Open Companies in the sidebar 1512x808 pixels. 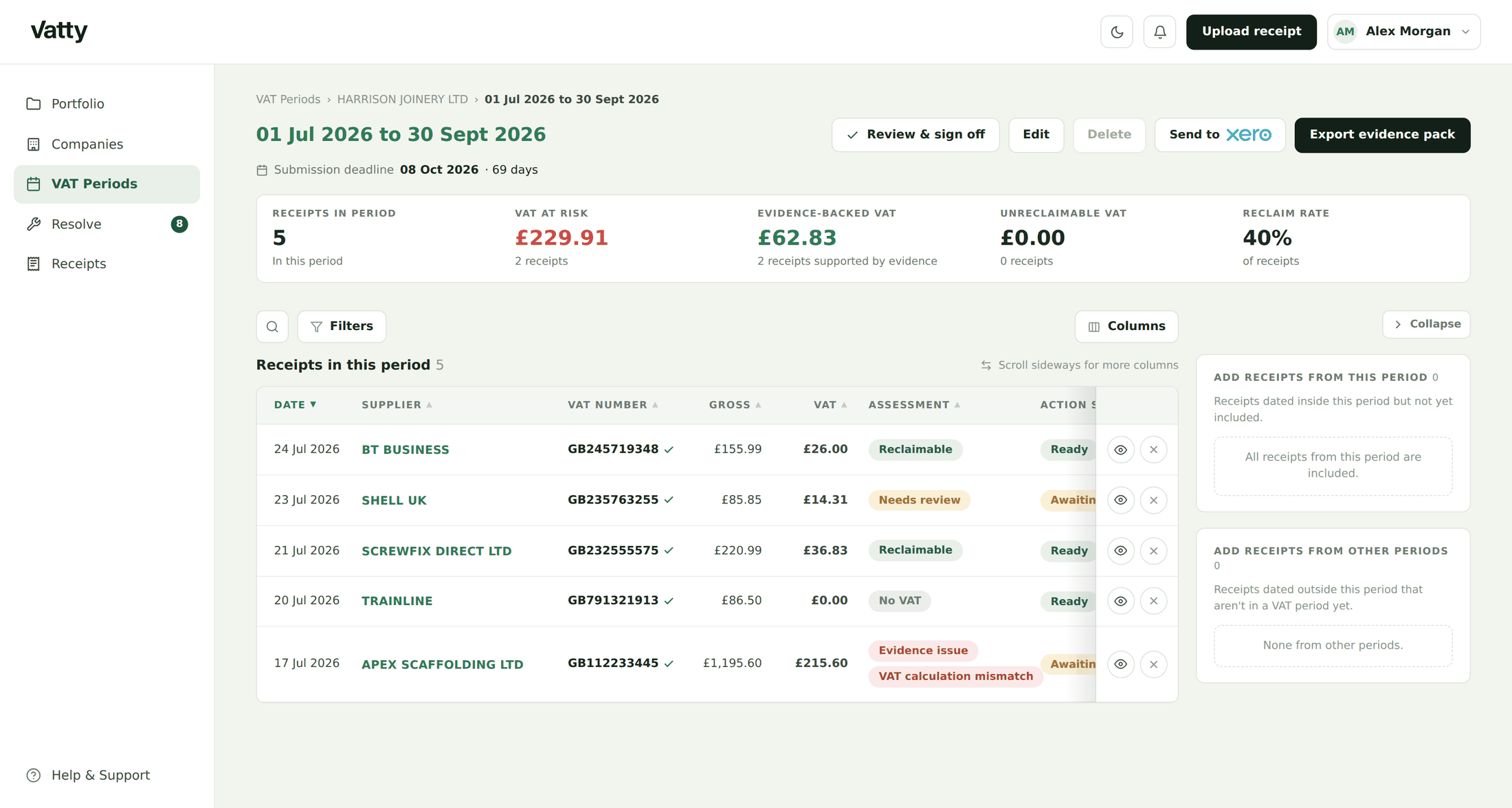pyautogui.click(x=107, y=144)
